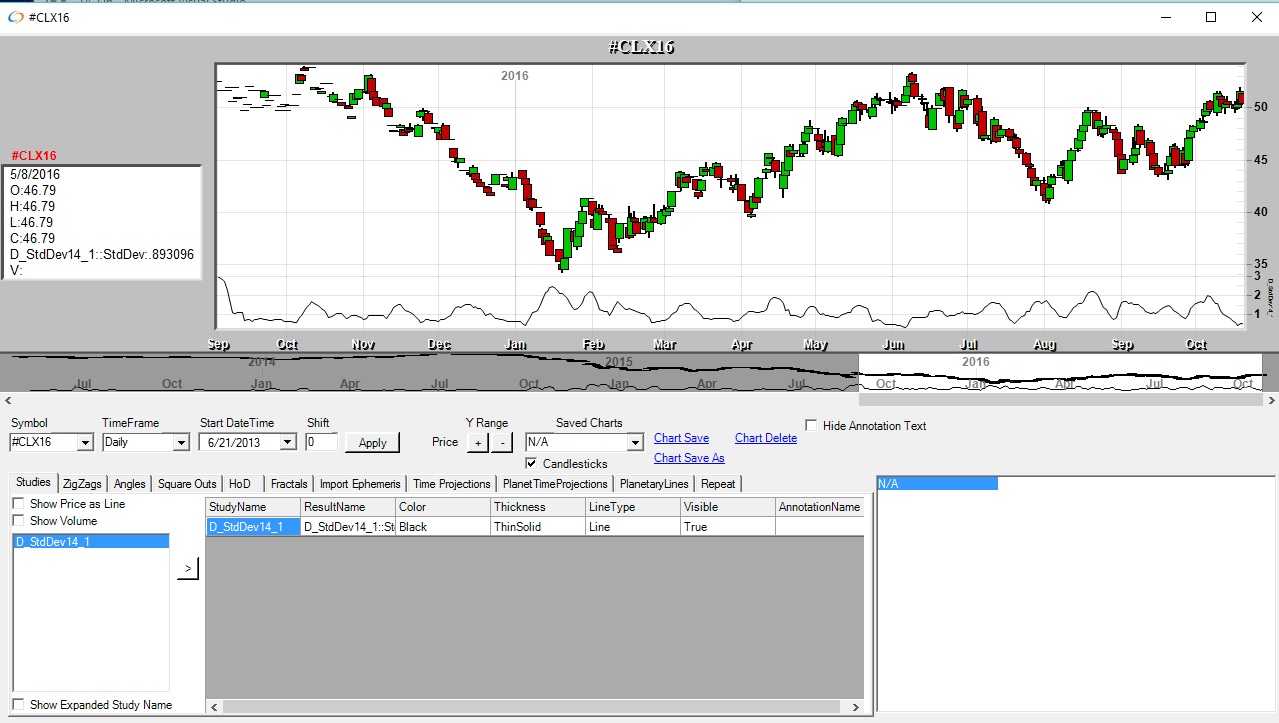
Task: Click the Y Range plus button
Action: click(x=478, y=442)
